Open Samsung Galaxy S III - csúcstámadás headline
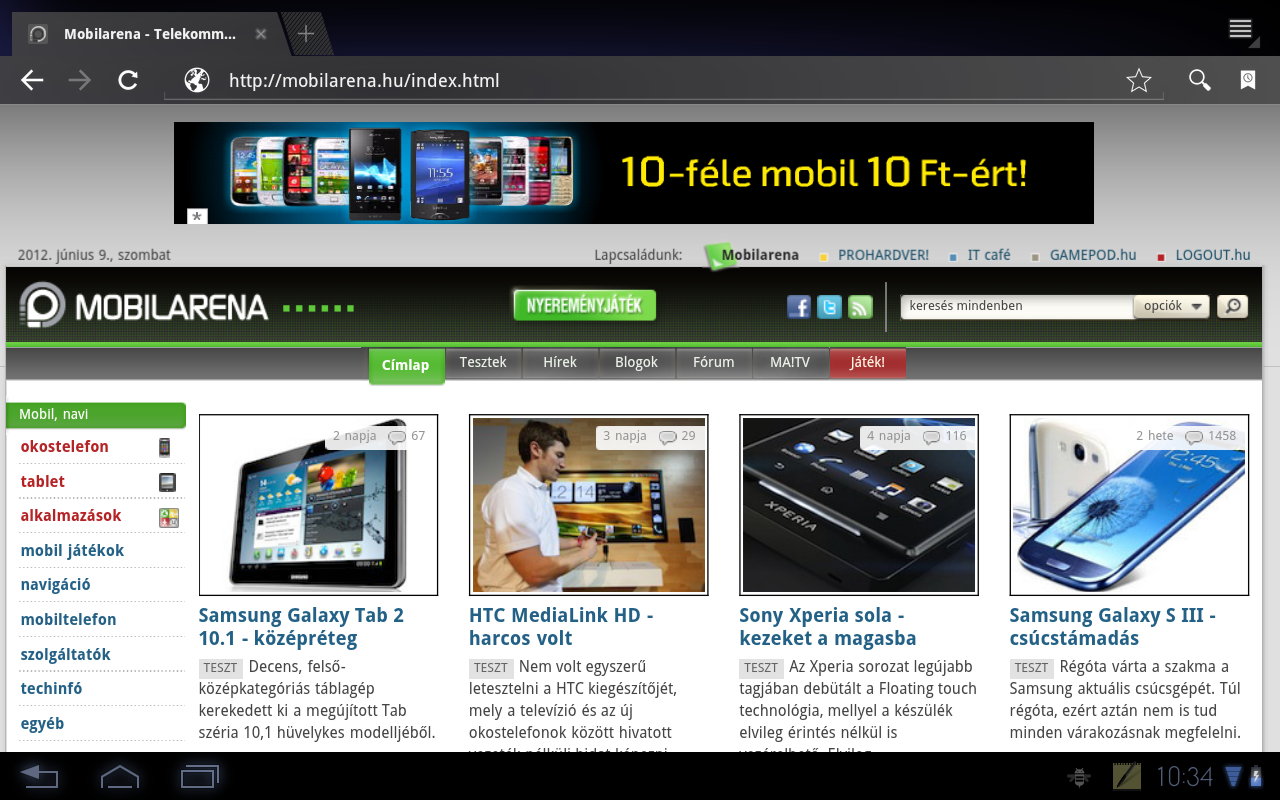Screen dimensions: 1280x800 click(1113, 627)
